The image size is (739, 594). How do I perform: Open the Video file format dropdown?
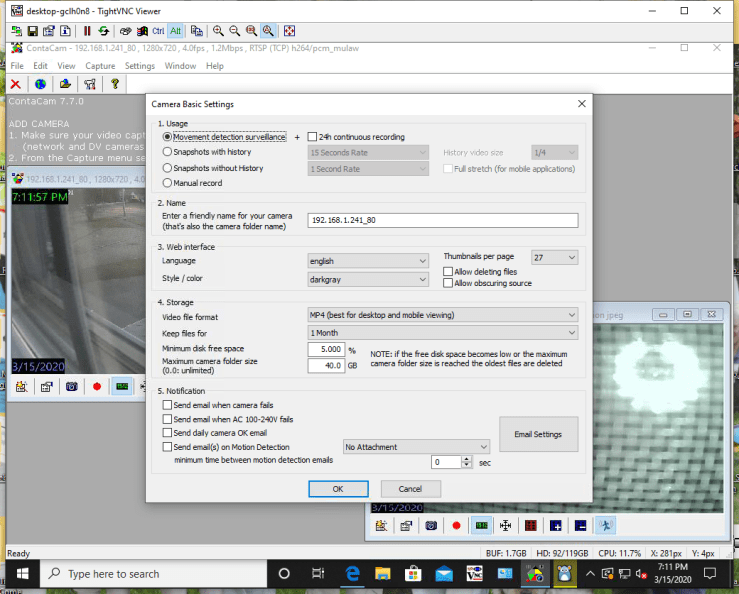pyautogui.click(x=441, y=315)
